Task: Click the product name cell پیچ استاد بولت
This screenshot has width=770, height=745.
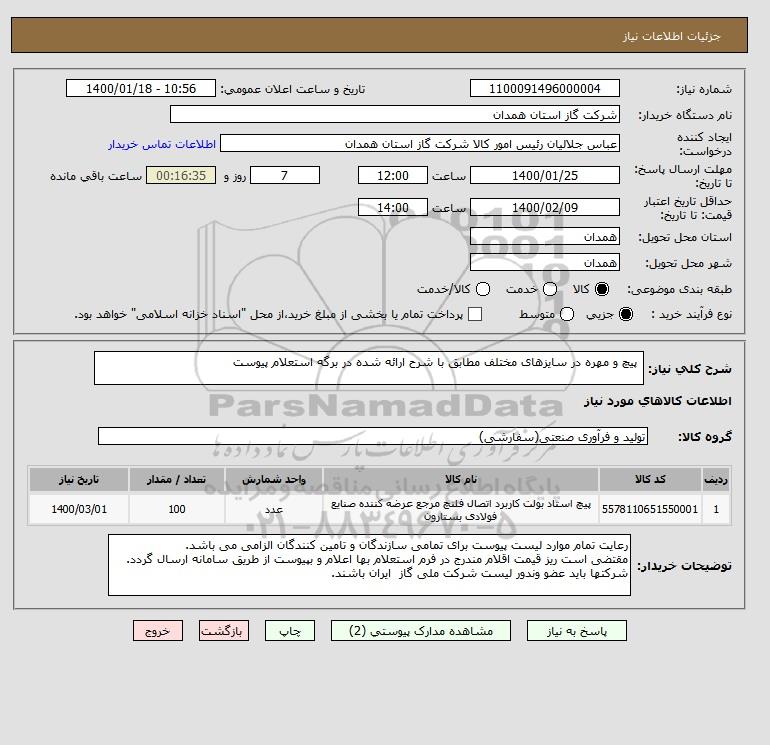Action: (461, 510)
